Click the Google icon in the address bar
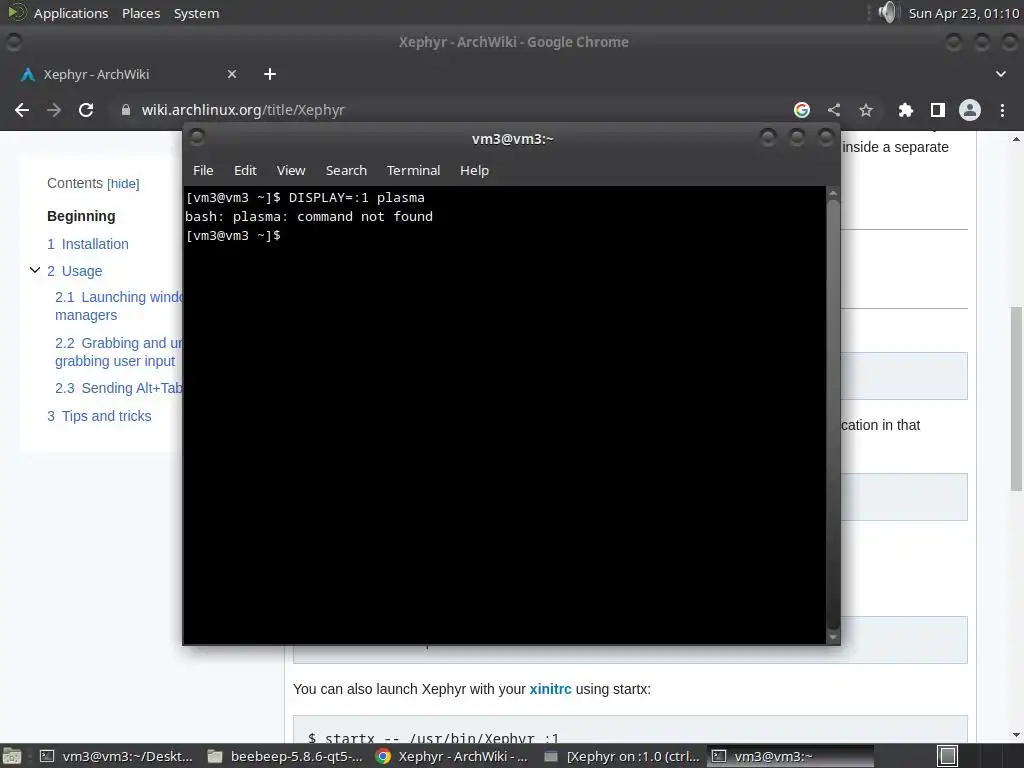1024x768 pixels. pos(801,110)
